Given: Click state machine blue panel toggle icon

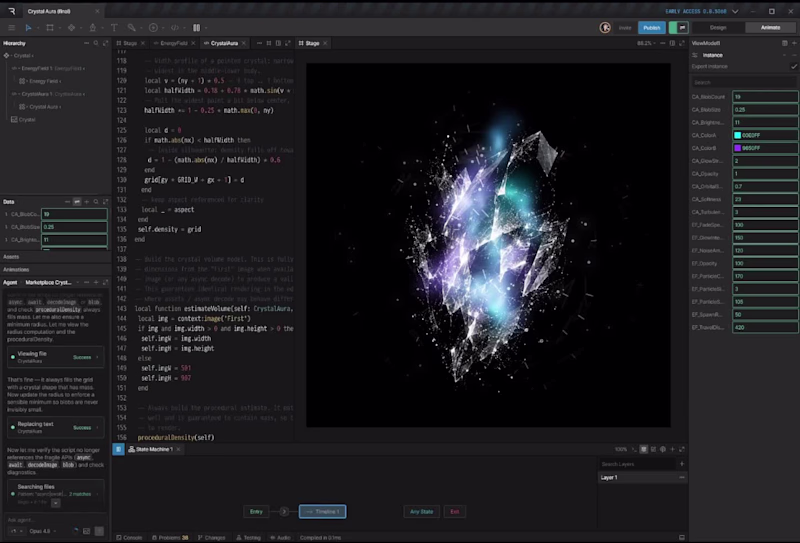Looking at the screenshot, I should point(118,449).
